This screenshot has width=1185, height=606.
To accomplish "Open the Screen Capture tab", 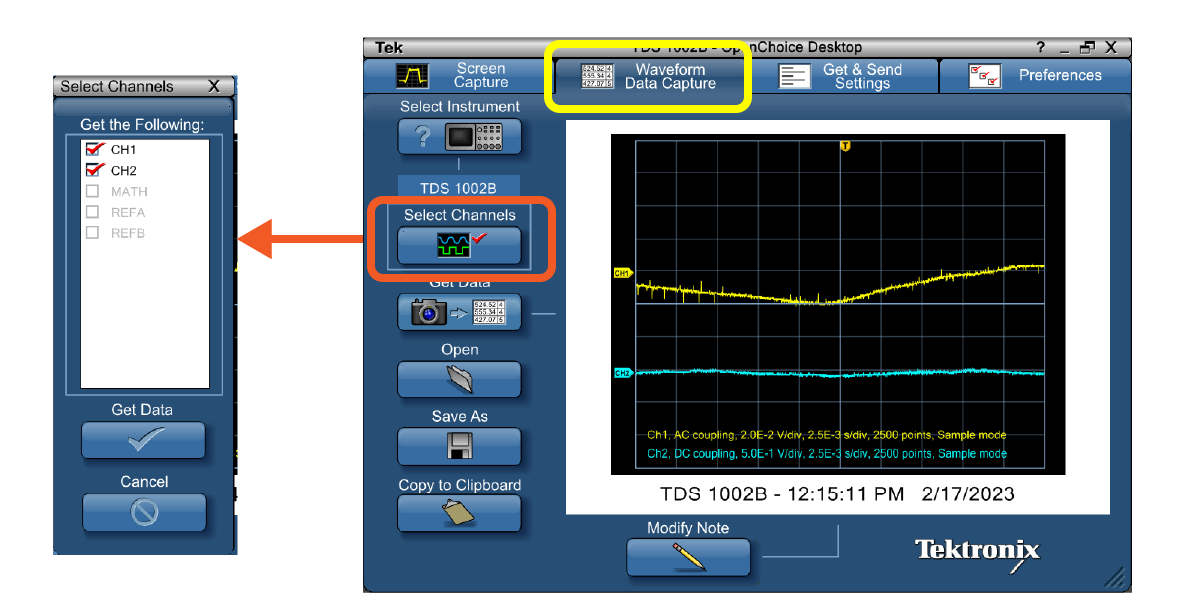I will 458,76.
